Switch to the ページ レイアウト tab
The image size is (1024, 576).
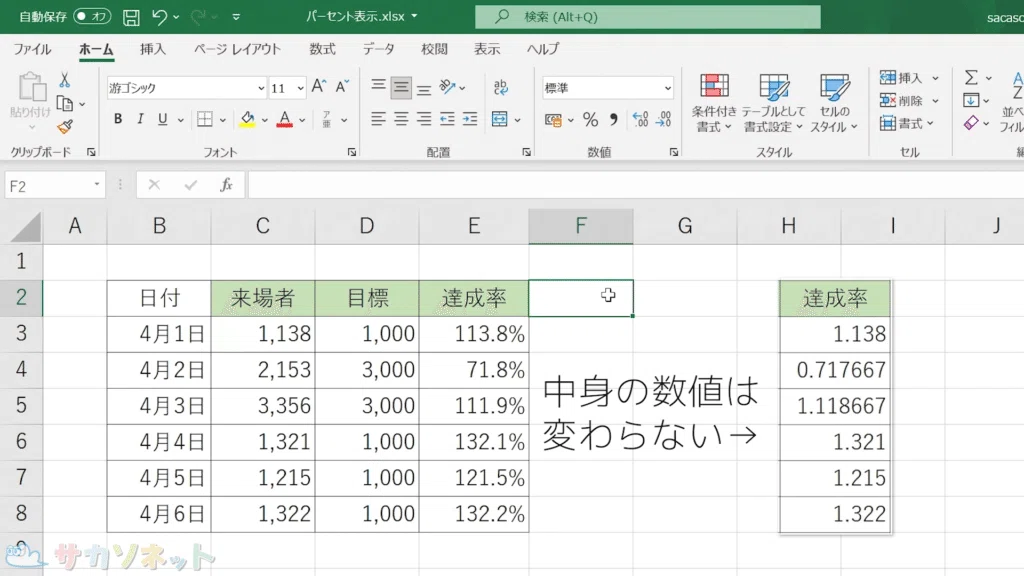pyautogui.click(x=237, y=49)
